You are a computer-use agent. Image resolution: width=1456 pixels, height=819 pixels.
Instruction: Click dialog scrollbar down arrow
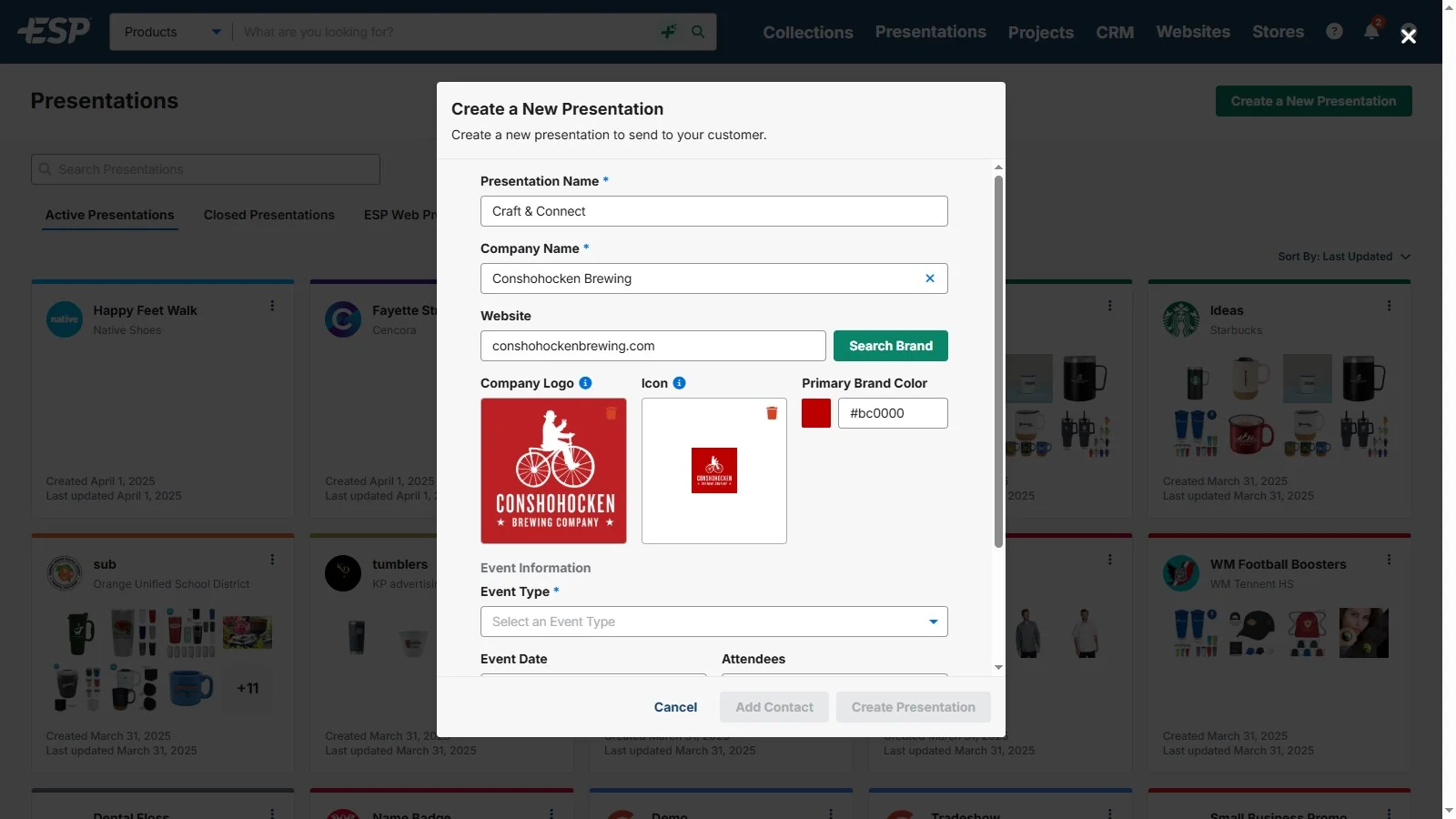click(x=998, y=667)
